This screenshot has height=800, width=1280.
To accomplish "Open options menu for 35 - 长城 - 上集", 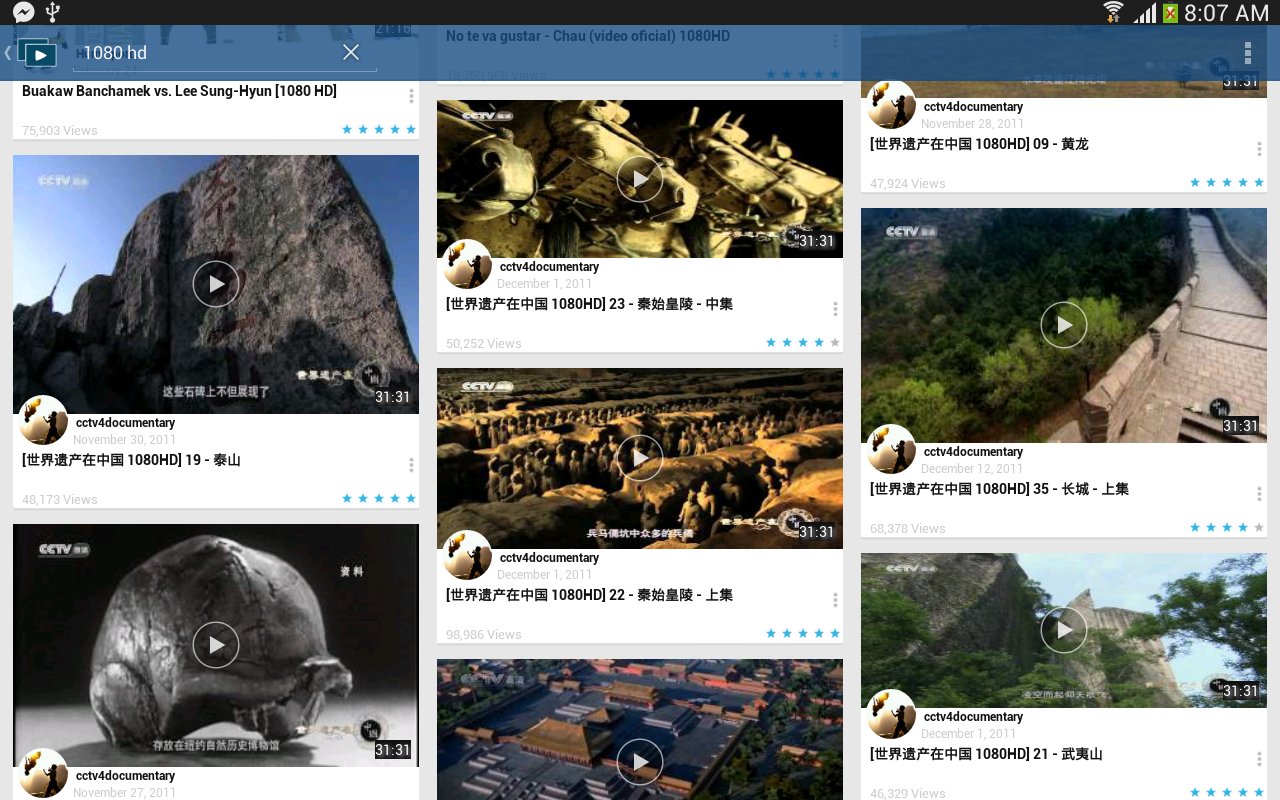I will click(1259, 494).
